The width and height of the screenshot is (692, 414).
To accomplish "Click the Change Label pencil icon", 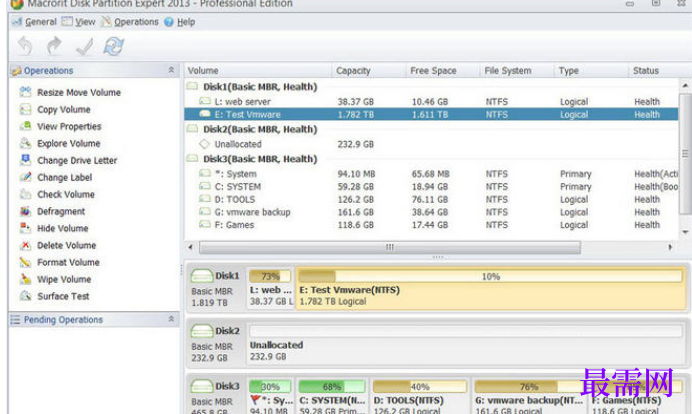I will tap(26, 177).
